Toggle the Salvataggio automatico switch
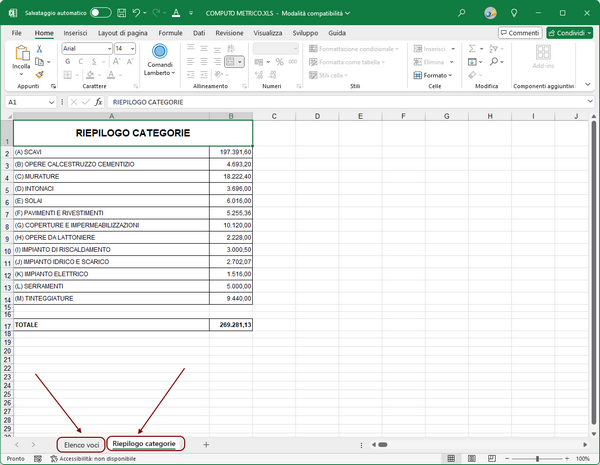This screenshot has width=600, height=465. coord(100,13)
